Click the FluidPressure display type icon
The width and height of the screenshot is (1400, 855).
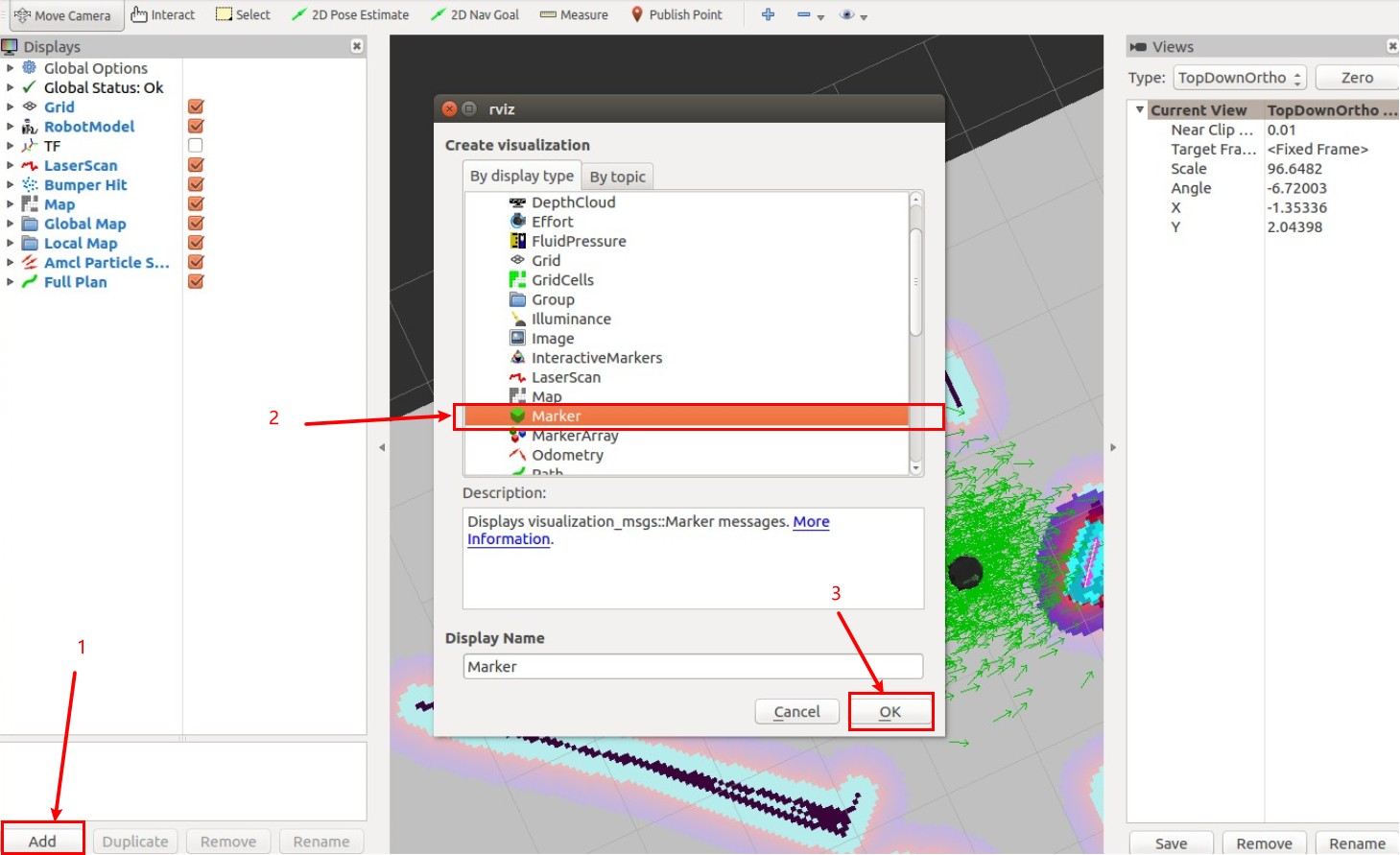[517, 241]
